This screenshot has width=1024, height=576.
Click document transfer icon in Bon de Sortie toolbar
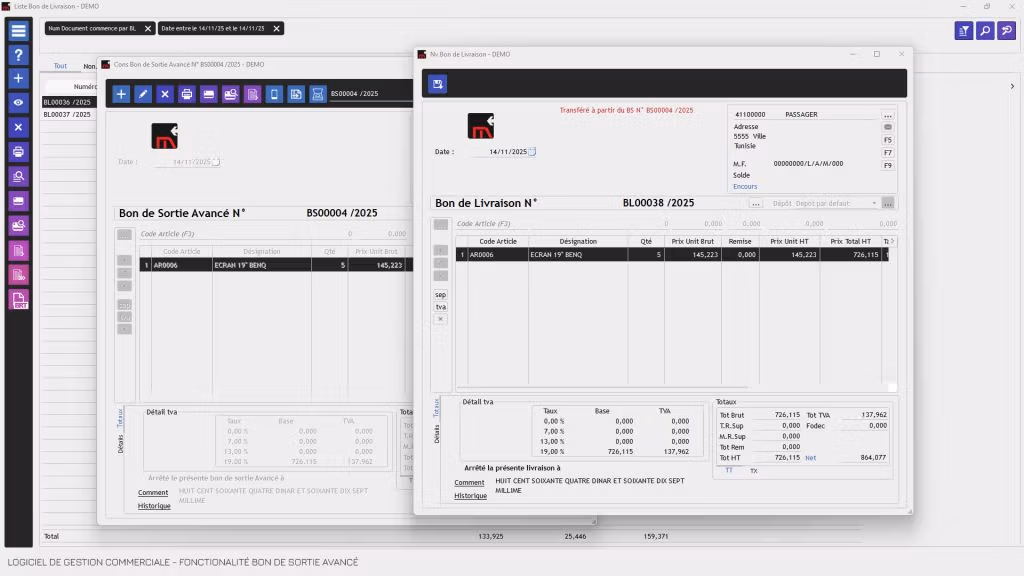click(x=252, y=94)
